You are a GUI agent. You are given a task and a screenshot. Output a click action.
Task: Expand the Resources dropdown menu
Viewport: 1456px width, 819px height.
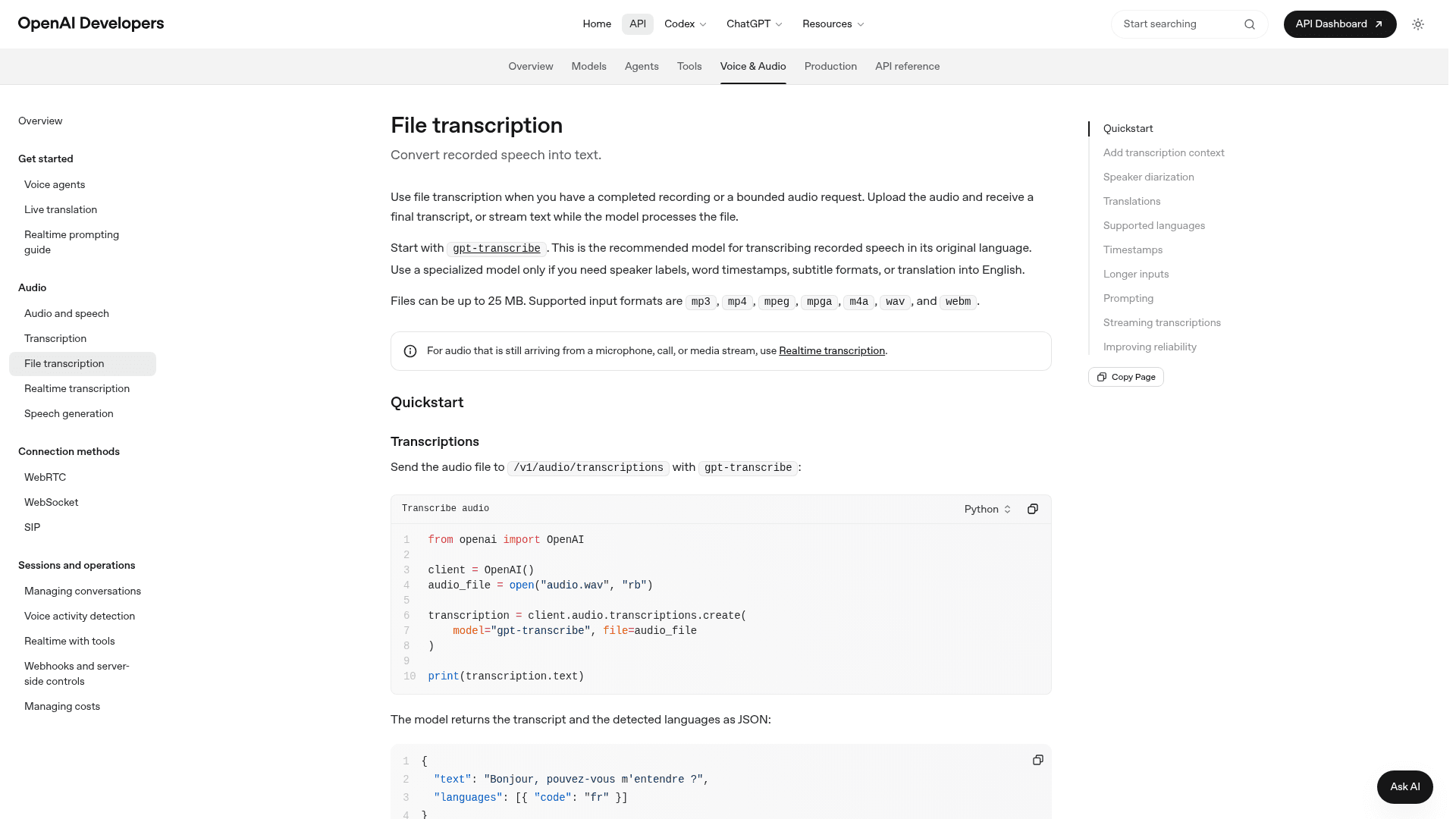[x=833, y=24]
